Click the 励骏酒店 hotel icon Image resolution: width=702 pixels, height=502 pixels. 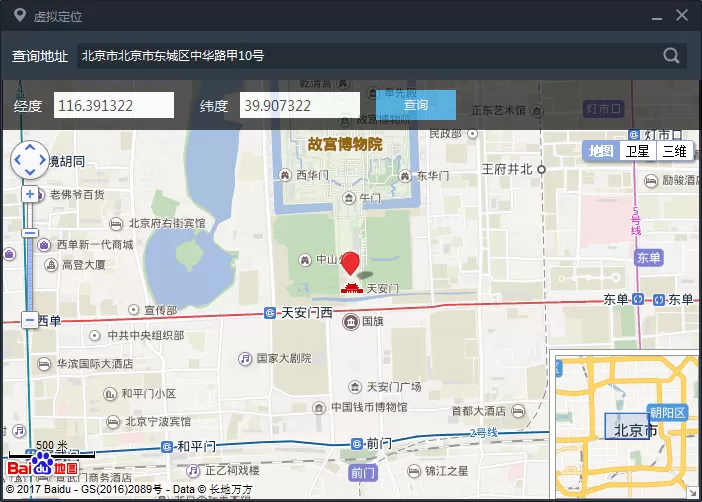(x=651, y=181)
